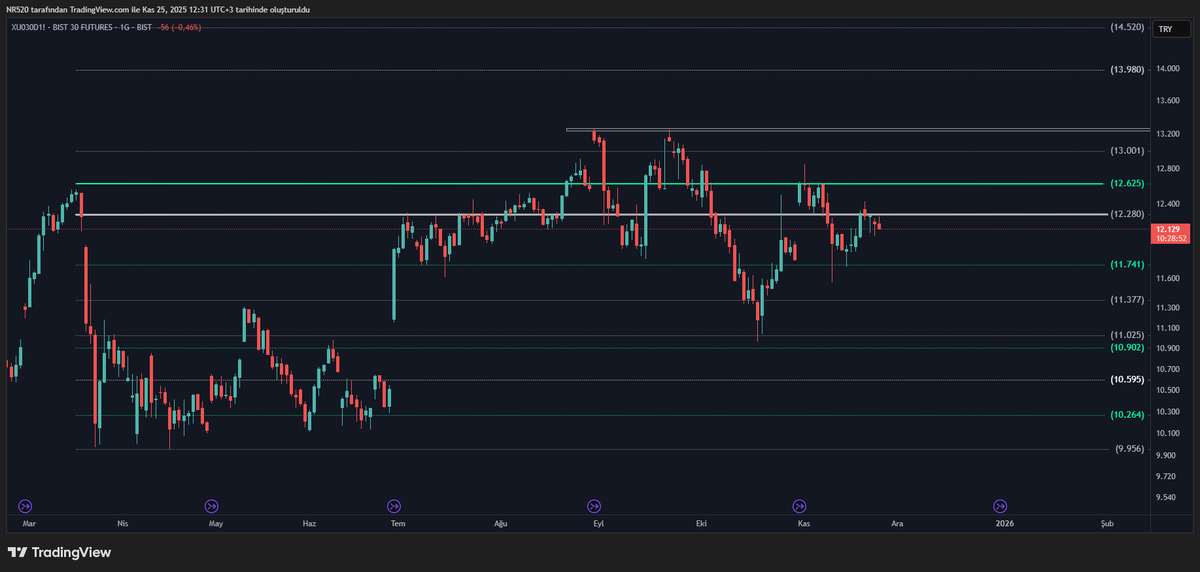The image size is (1200, 572).
Task: Click the TradingView logo at the bottom
Action: click(59, 552)
